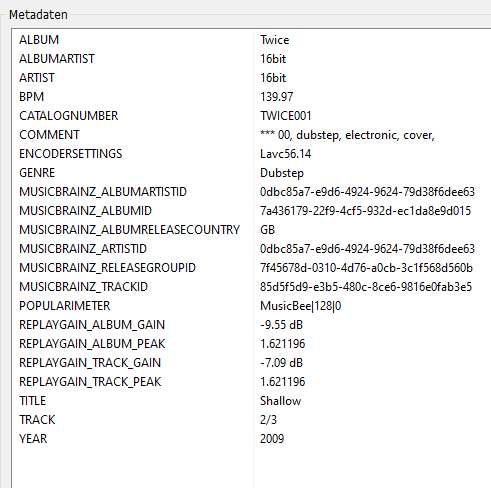Click the GENRE value Dubstep
The width and height of the screenshot is (491, 488).
[282, 173]
